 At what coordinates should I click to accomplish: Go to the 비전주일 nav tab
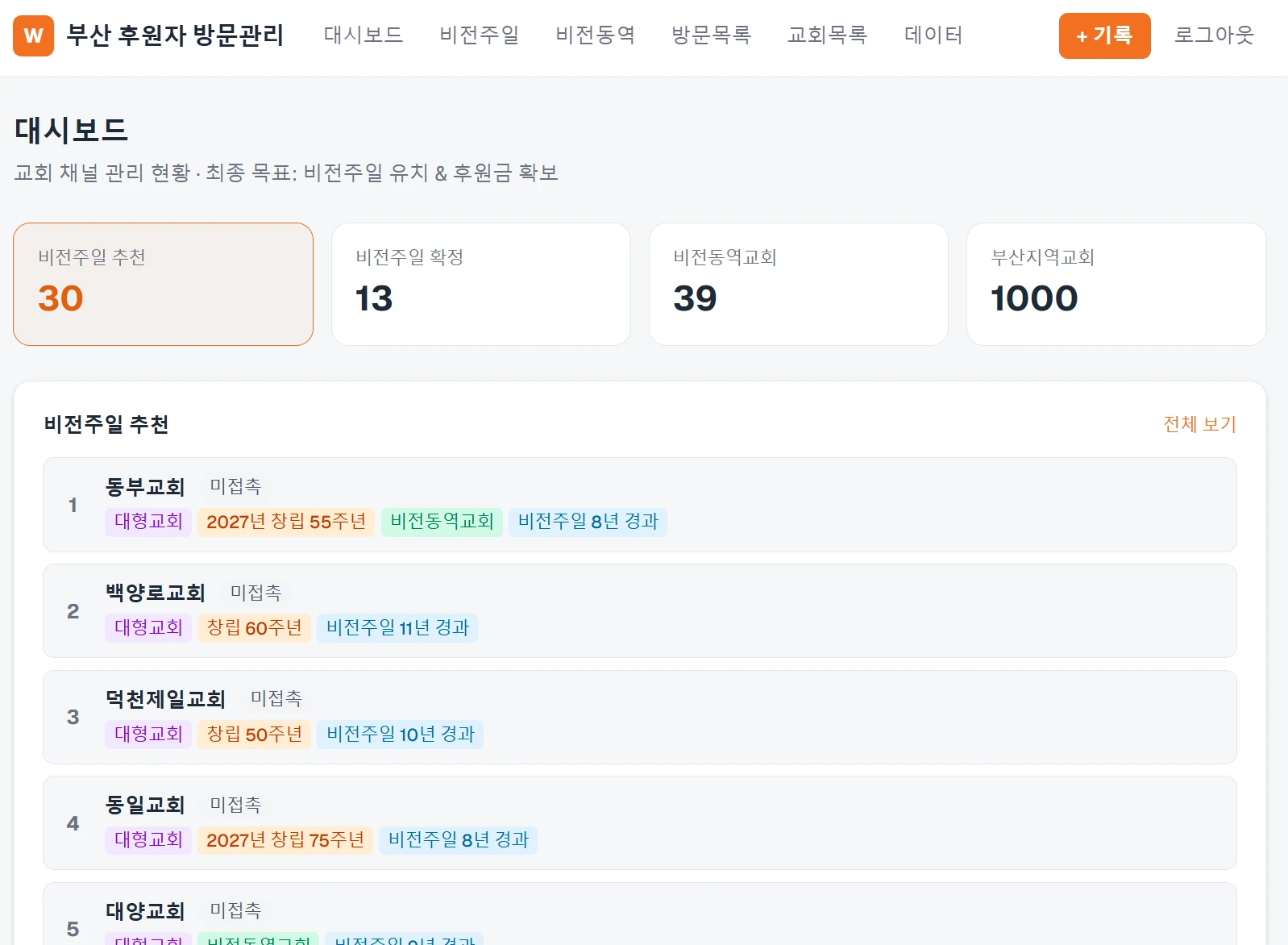tap(480, 35)
